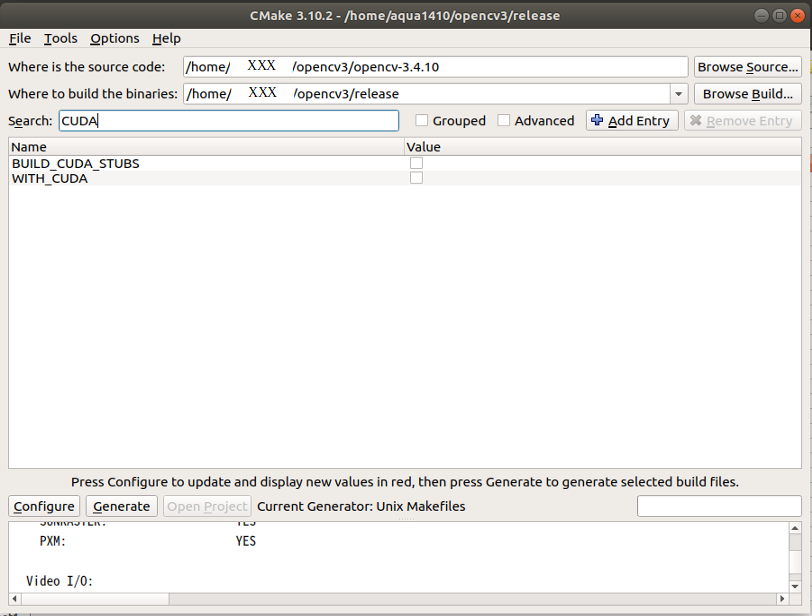Screen dimensions: 812x616
Task: Toggle the BUILD_CUDA_STUBS checkbox
Action: pyautogui.click(x=416, y=163)
